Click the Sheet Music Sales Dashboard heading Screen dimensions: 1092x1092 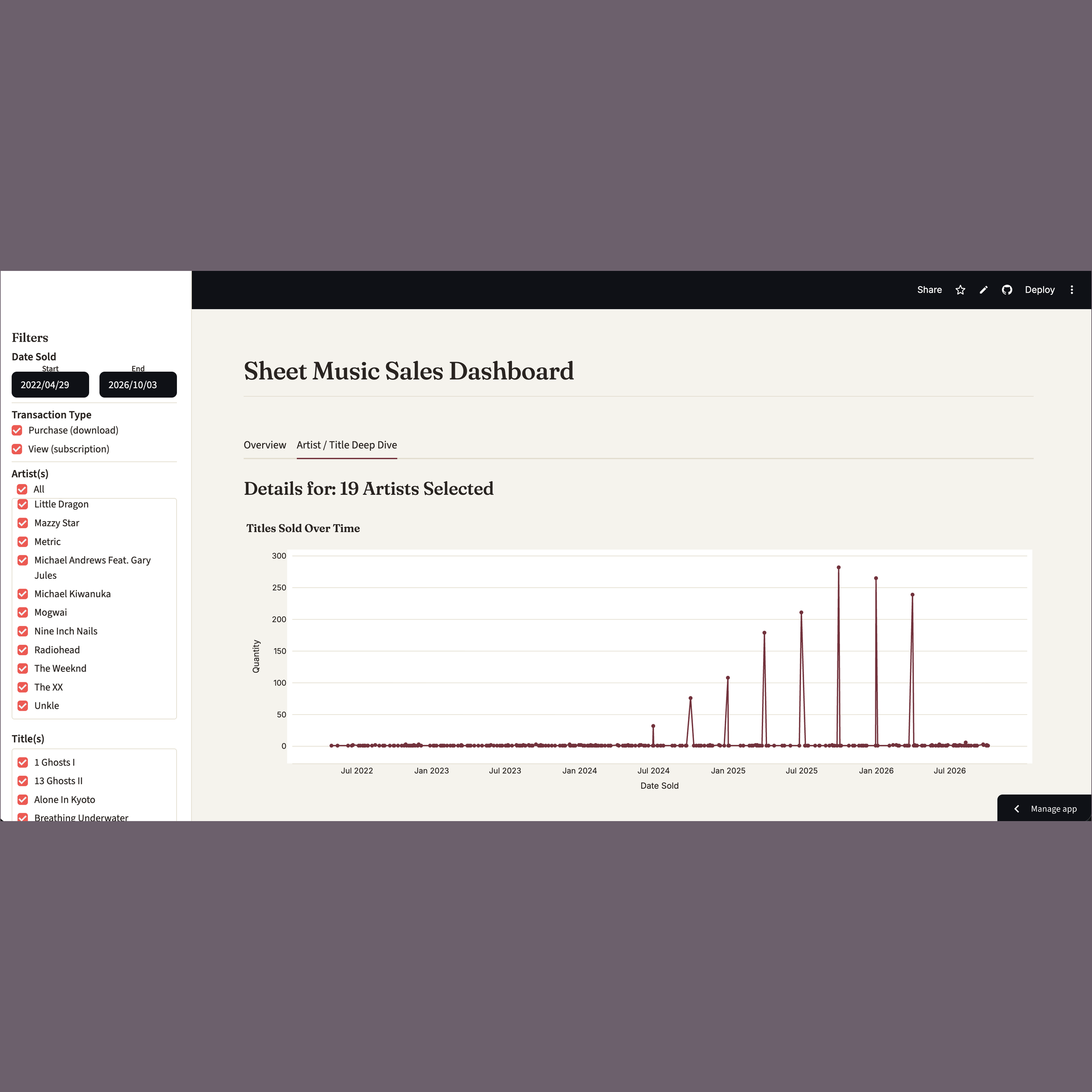(409, 371)
